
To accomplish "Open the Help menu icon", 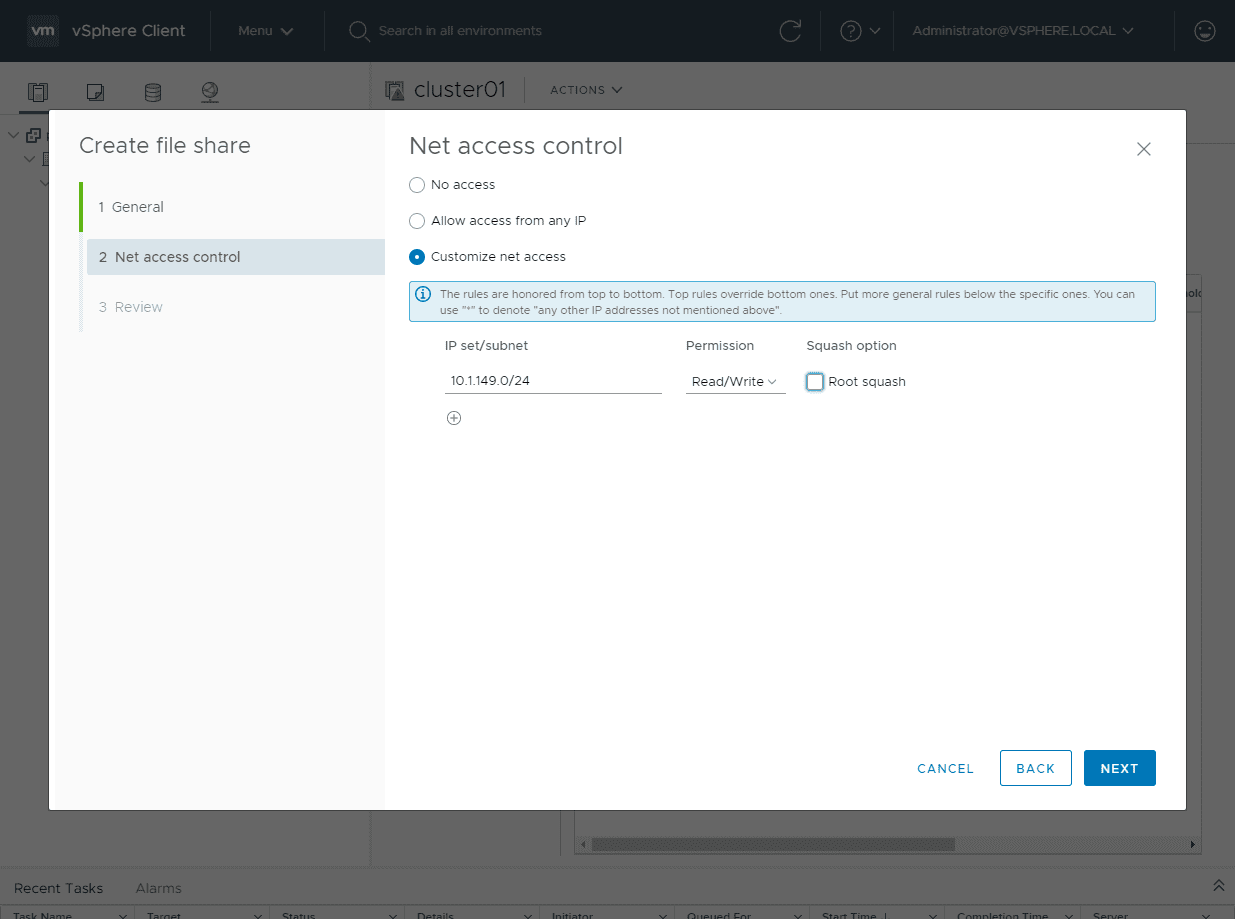I will coord(851,31).
